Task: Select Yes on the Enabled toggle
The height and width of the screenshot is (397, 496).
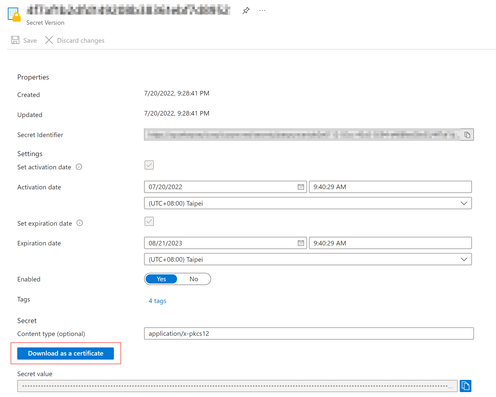Action: (161, 279)
